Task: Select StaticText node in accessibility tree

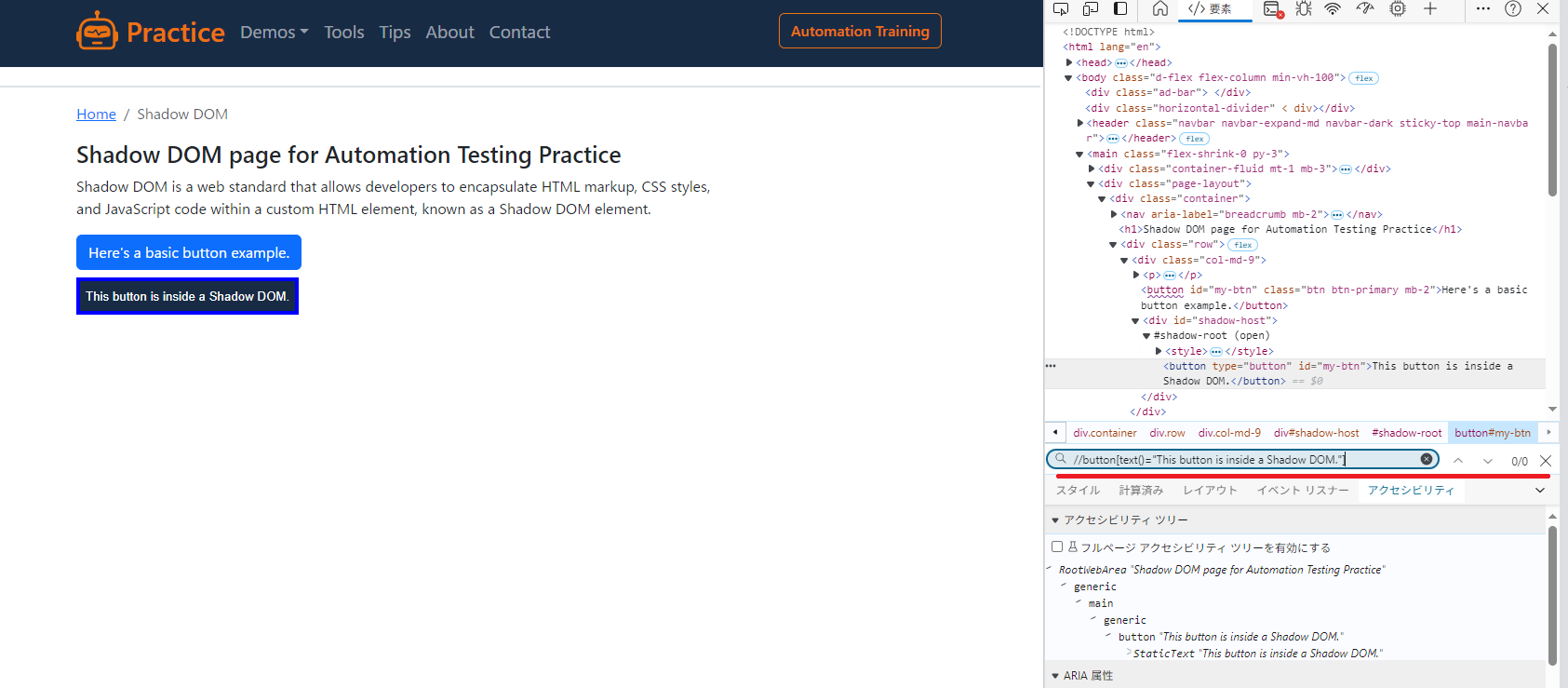Action: [1257, 654]
